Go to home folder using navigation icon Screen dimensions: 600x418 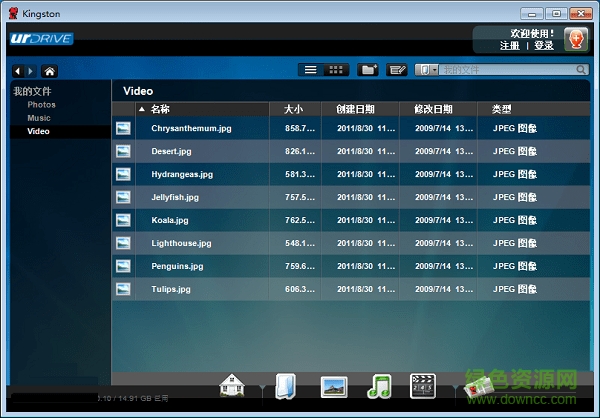click(x=48, y=71)
